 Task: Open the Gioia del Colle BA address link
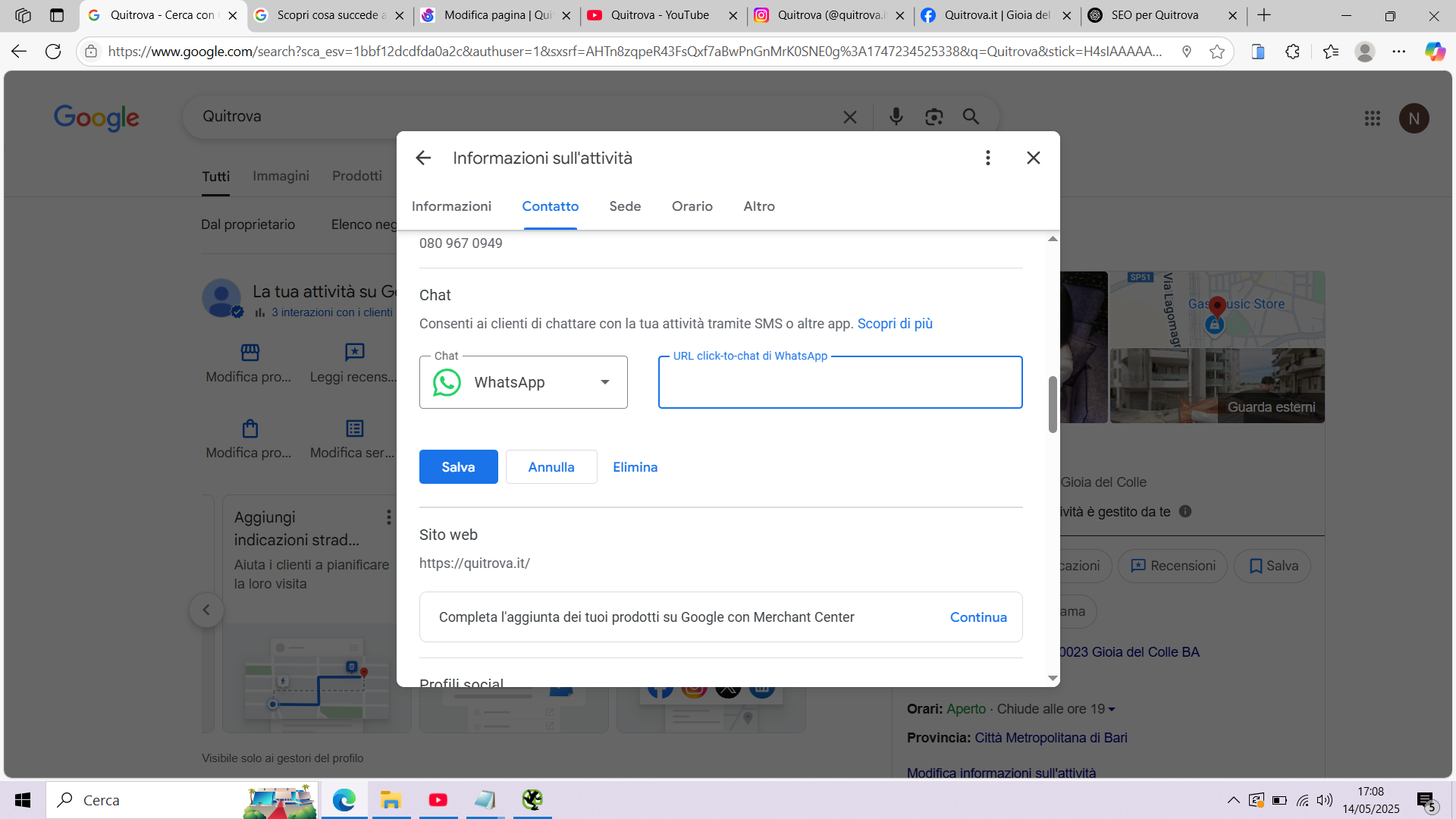pos(1128,652)
